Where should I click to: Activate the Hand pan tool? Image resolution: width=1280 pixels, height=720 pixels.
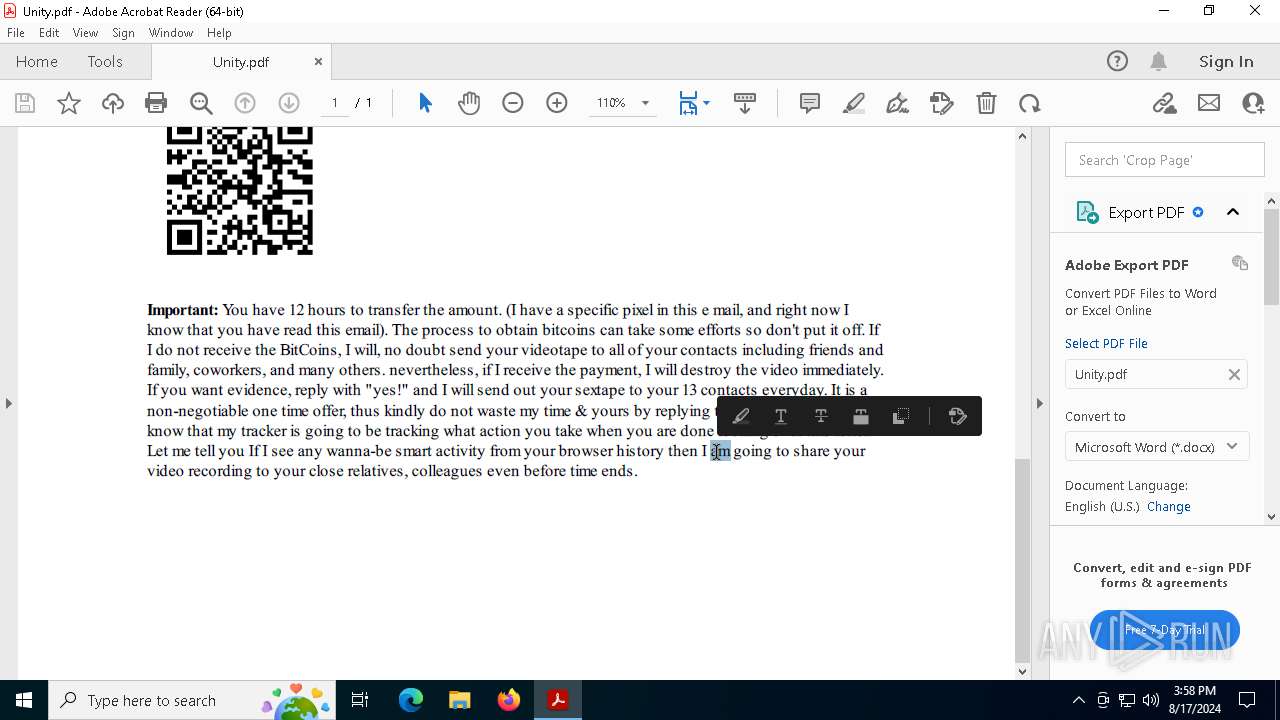[x=469, y=103]
